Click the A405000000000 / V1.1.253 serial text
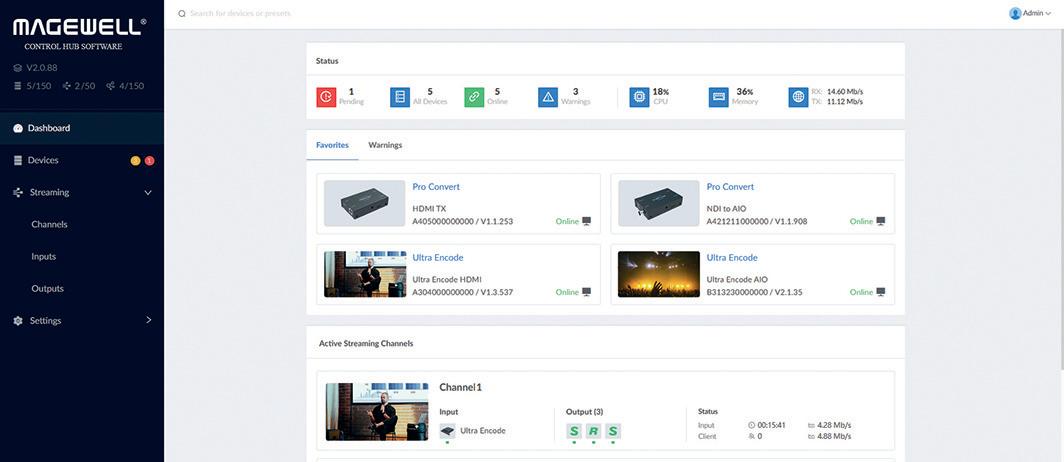The height and width of the screenshot is (462, 1064). click(x=463, y=221)
